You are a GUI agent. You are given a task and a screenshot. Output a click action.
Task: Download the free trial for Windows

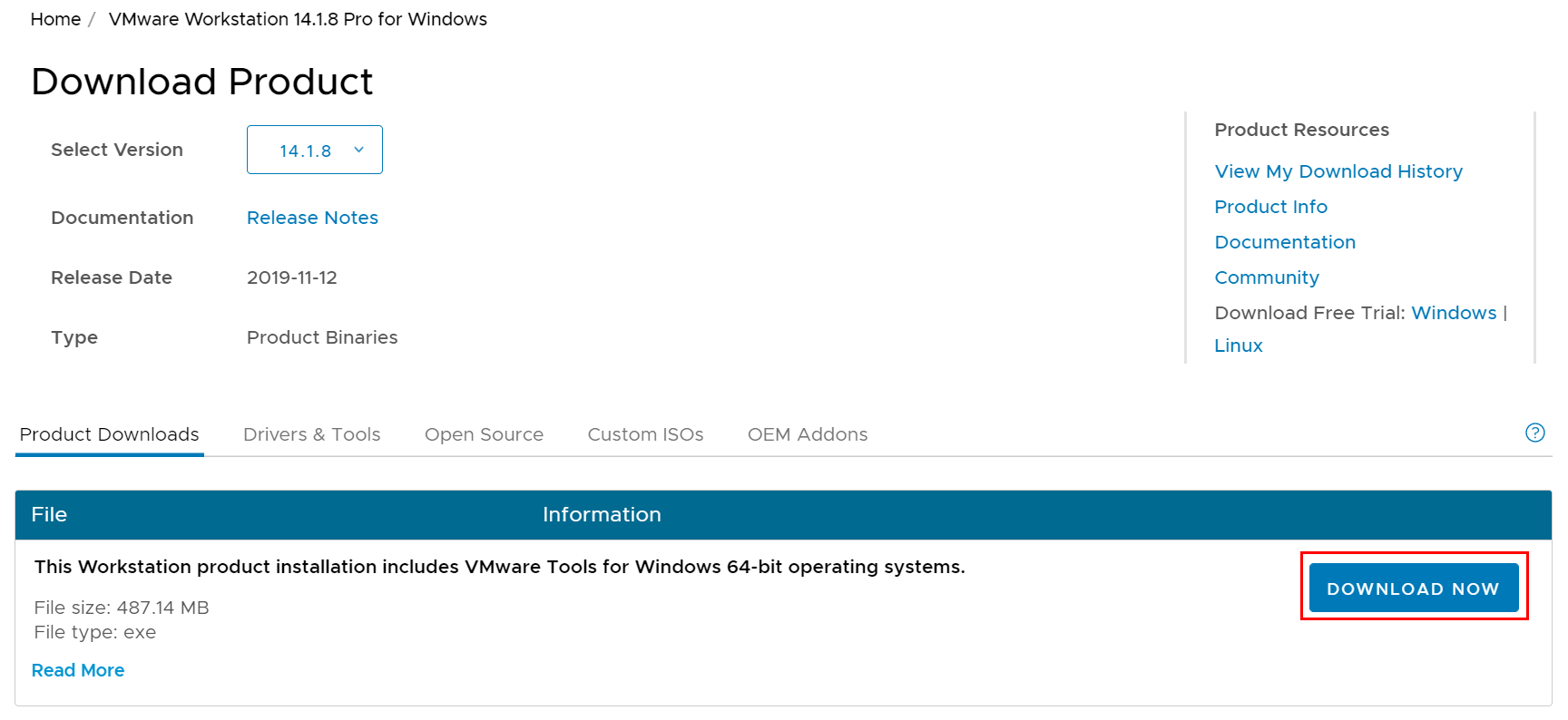(1454, 313)
